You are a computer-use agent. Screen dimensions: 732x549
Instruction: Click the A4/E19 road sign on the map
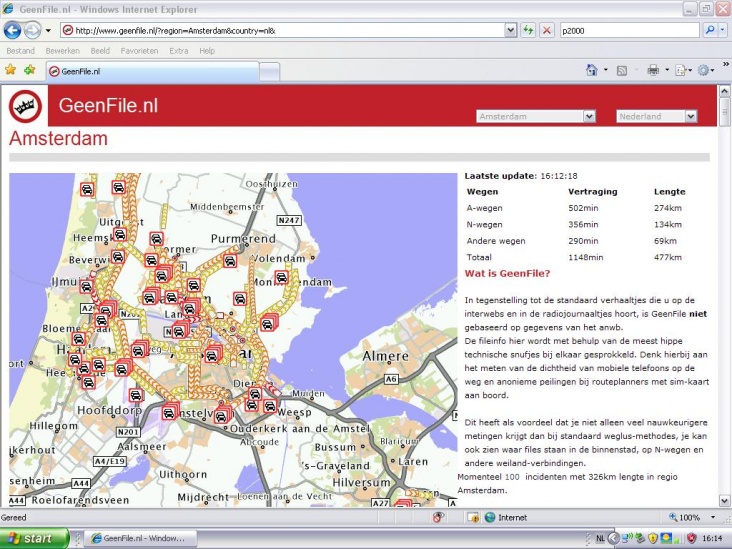point(110,461)
